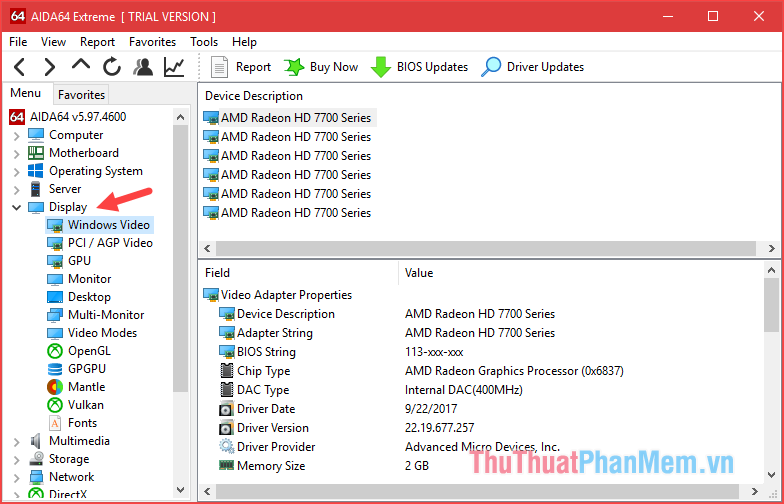Open the Fonts page
This screenshot has width=784, height=504.
pos(82,423)
